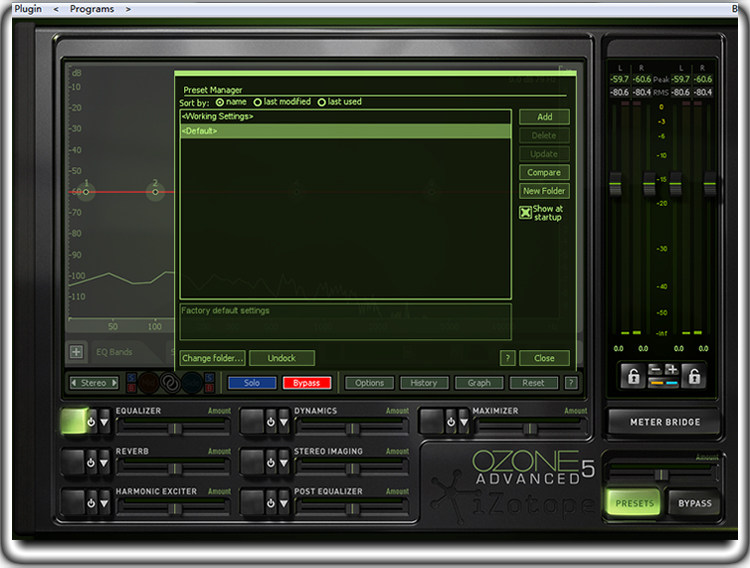The image size is (750, 568).
Task: Open the Post Equalizer preset dropdown arrow
Action: coord(284,503)
